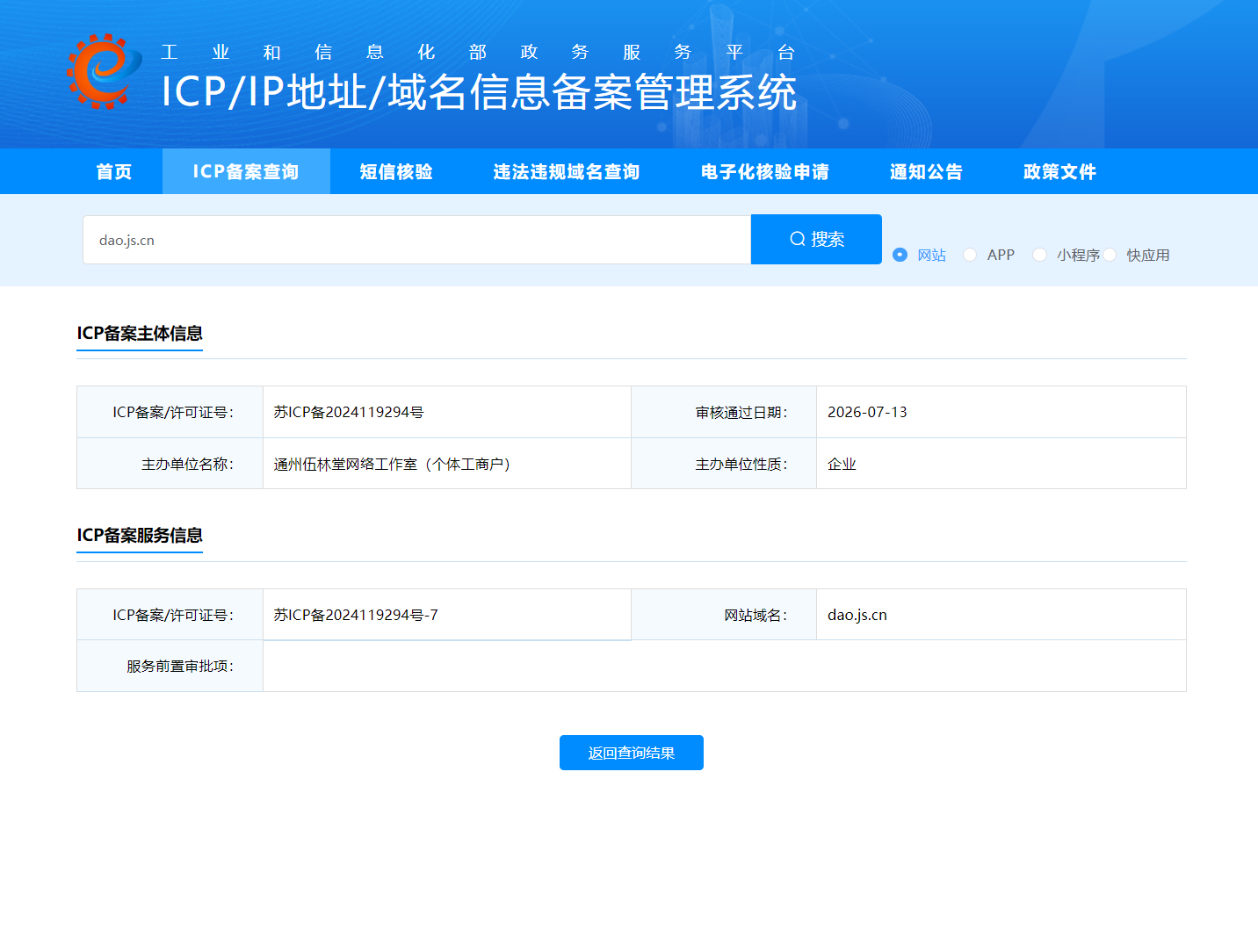Click the organizer type value 企业
This screenshot has height=952, width=1258.
pyautogui.click(x=842, y=464)
